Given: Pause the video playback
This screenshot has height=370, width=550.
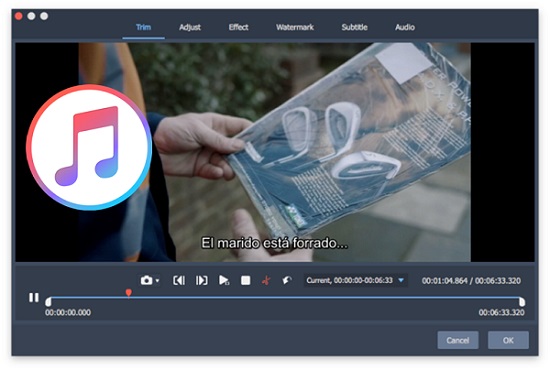Looking at the screenshot, I should point(34,297).
